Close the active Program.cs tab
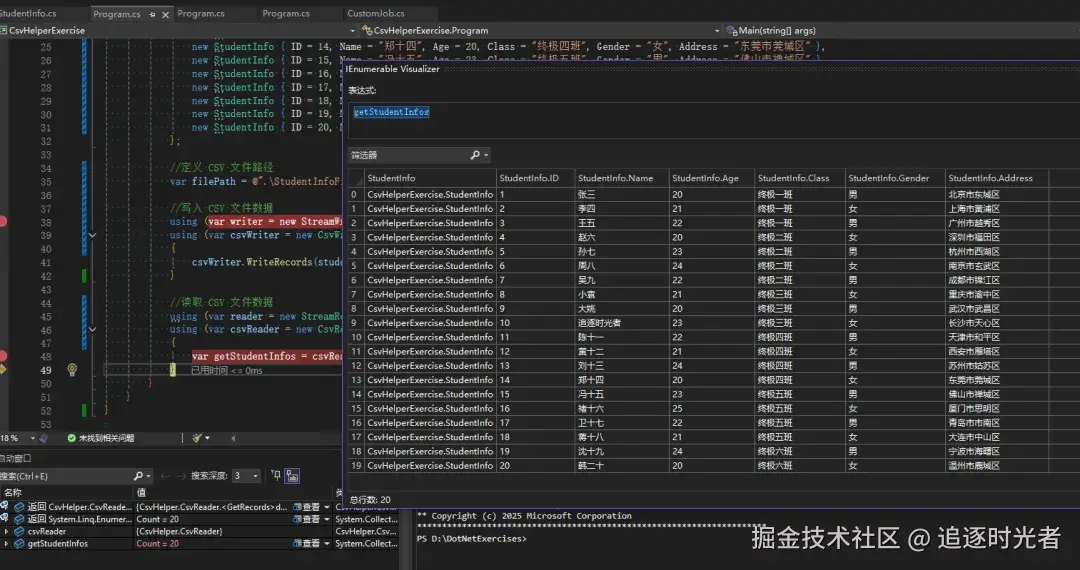Viewport: 1080px width, 570px height. 165,14
